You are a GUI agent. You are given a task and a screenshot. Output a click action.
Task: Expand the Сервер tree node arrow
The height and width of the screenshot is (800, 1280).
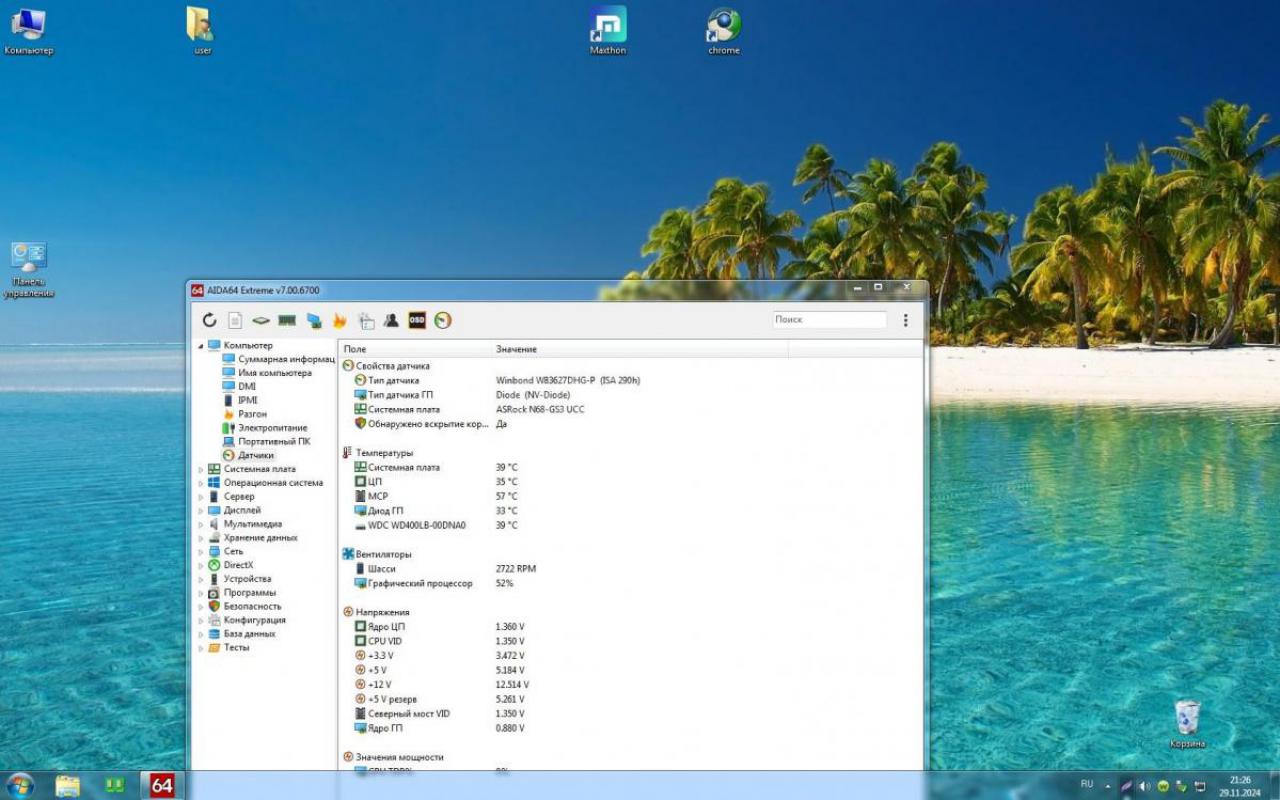(200, 497)
